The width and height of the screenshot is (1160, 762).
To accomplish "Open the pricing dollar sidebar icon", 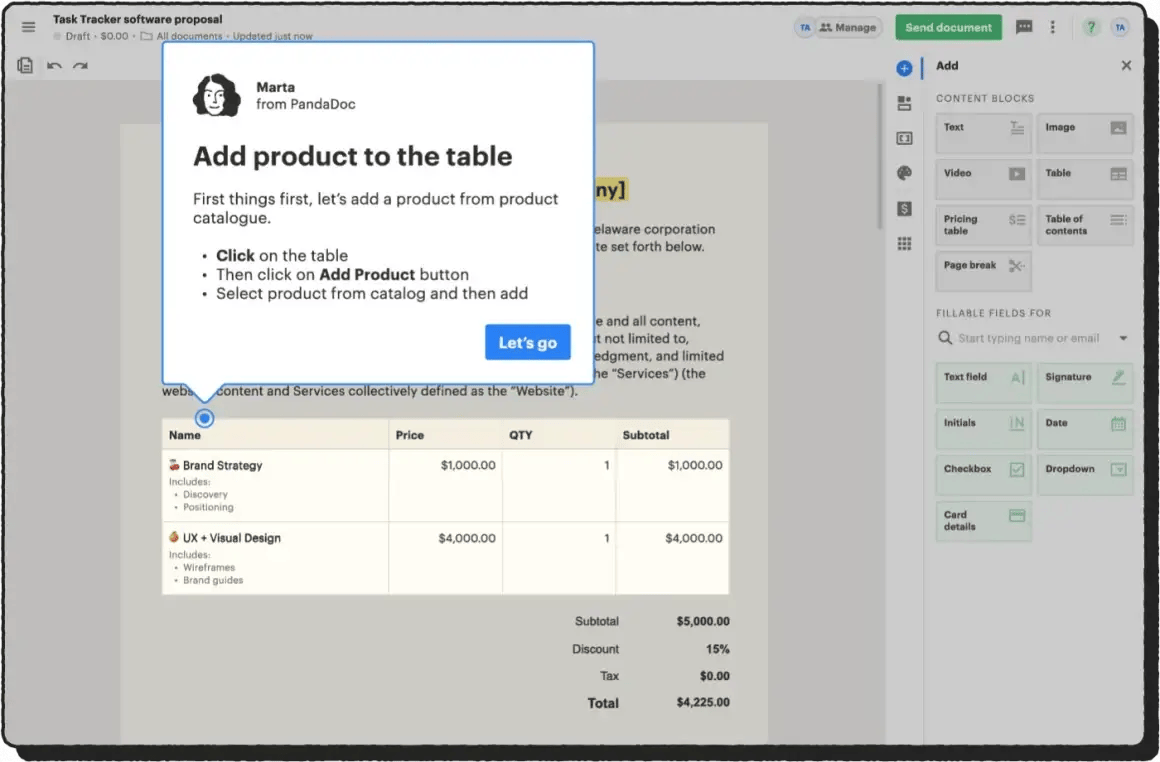I will [x=904, y=208].
